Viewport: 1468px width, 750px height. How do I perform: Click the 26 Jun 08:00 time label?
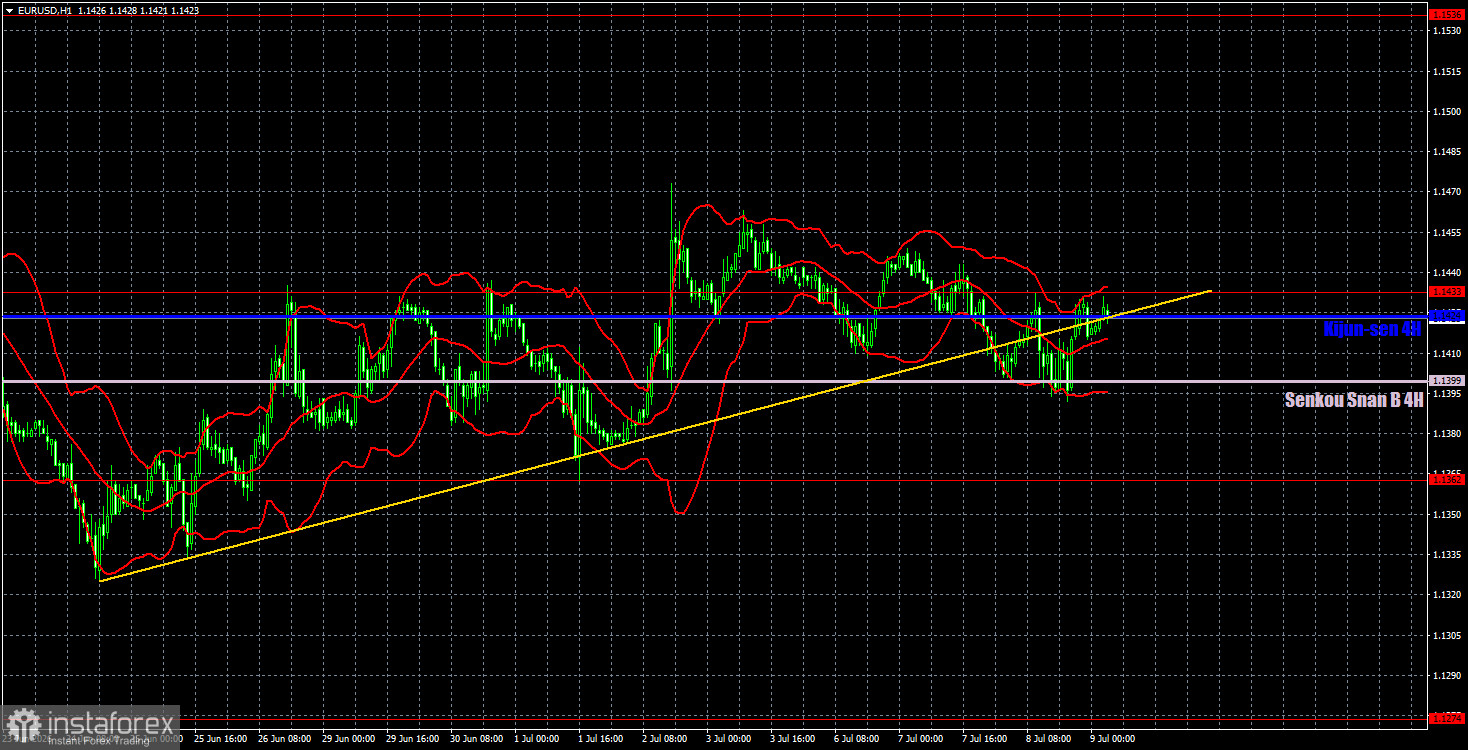pyautogui.click(x=285, y=739)
